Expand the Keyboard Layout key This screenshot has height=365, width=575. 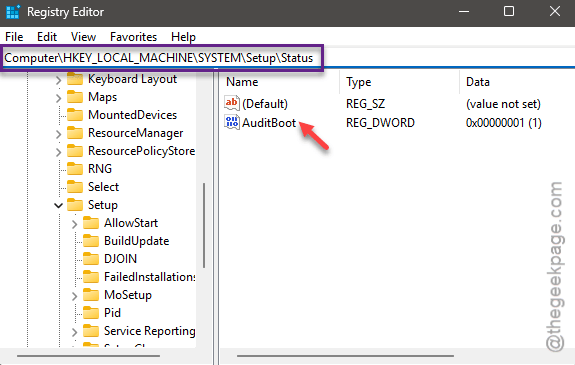[x=58, y=80]
